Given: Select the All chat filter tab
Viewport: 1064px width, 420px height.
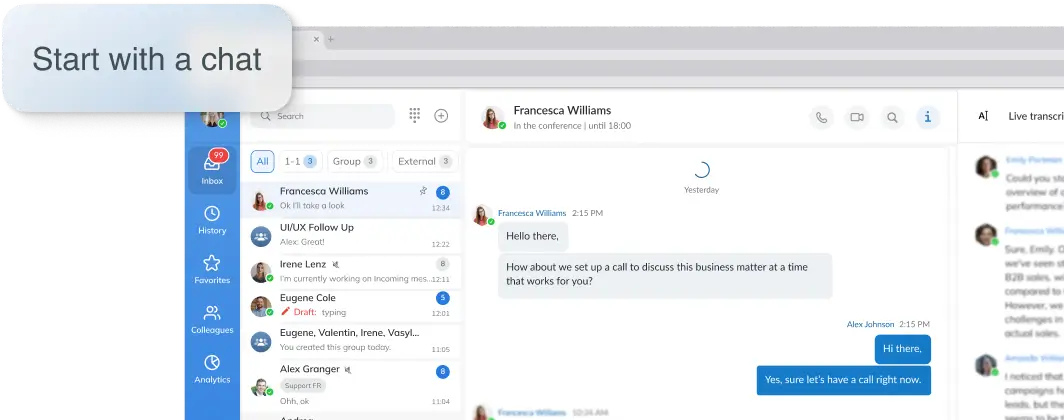Looking at the screenshot, I should tap(262, 161).
